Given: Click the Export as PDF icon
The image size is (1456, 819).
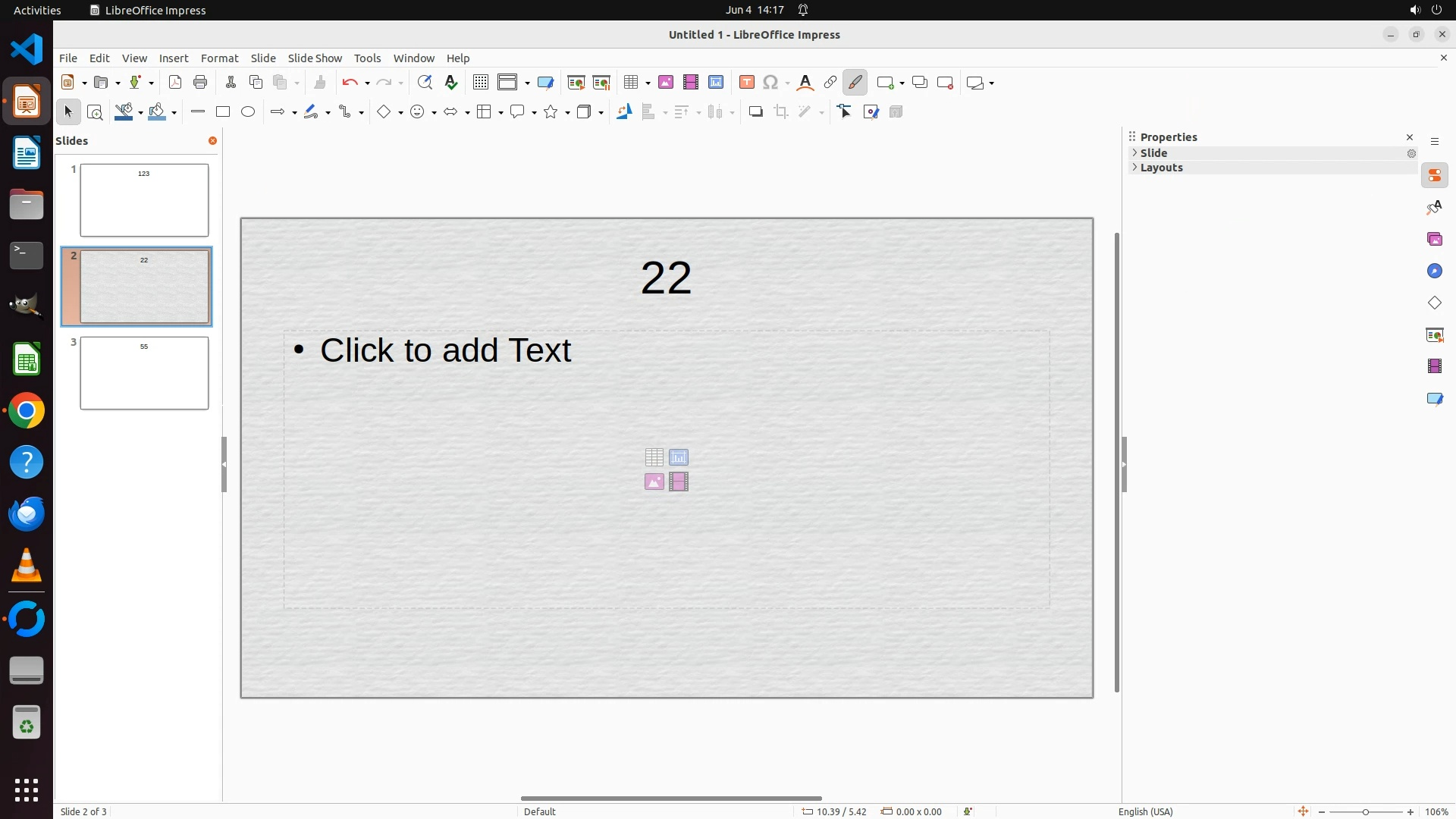Looking at the screenshot, I should (x=175, y=83).
